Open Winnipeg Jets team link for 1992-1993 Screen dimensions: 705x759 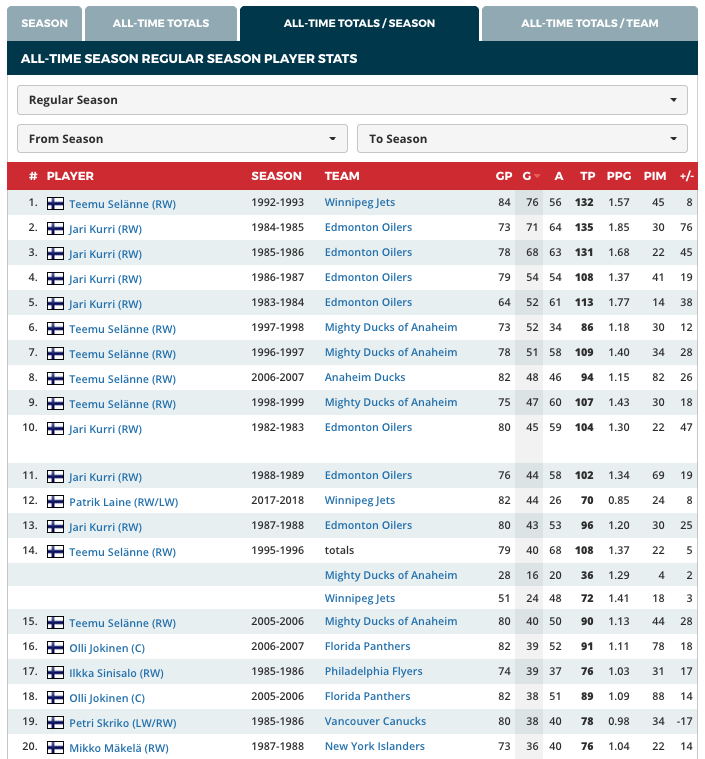click(360, 202)
